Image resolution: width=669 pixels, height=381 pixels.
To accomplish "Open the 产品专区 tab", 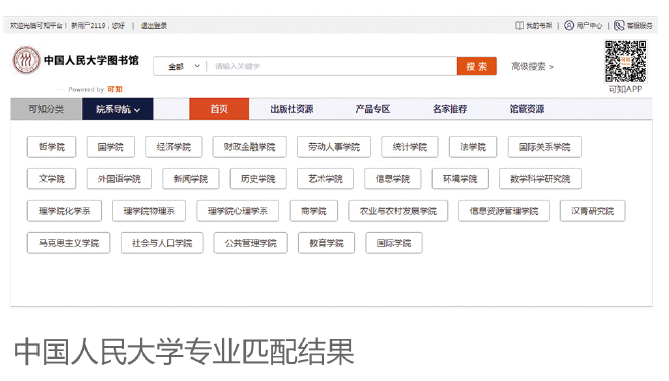I will 373,109.
